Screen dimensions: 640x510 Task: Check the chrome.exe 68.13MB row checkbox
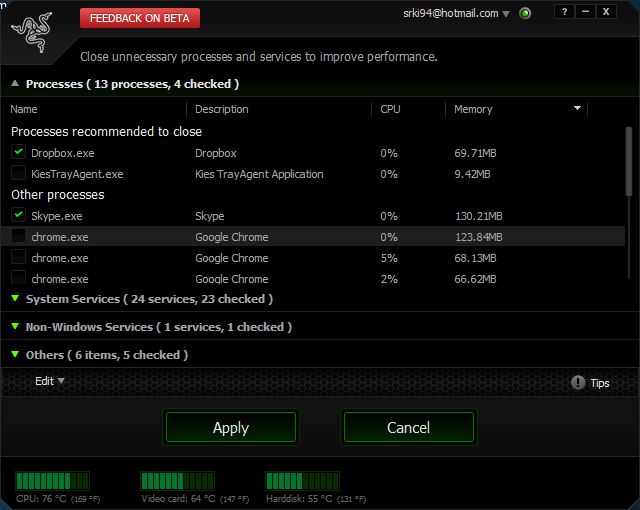click(x=18, y=257)
